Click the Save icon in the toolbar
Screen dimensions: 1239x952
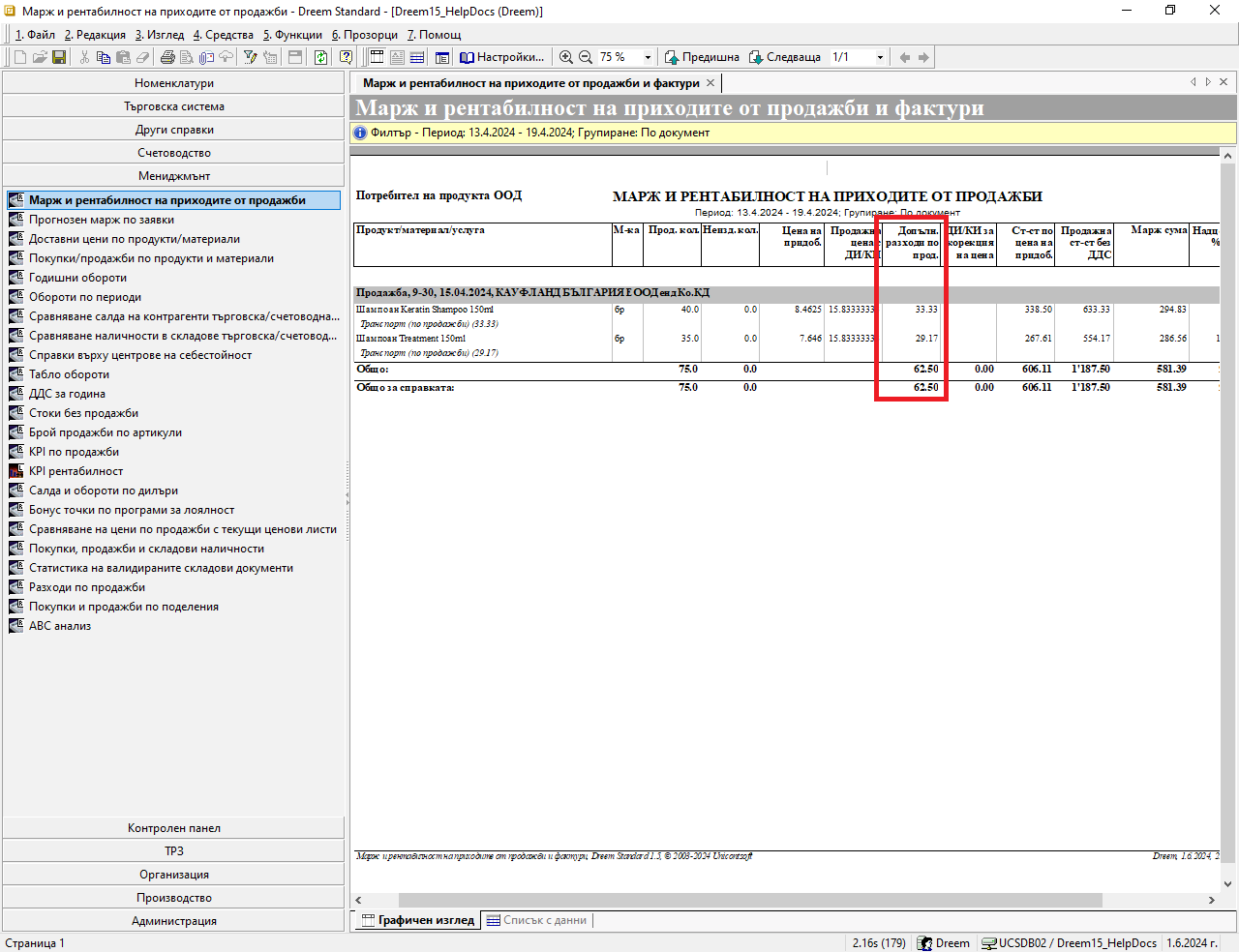(x=59, y=58)
